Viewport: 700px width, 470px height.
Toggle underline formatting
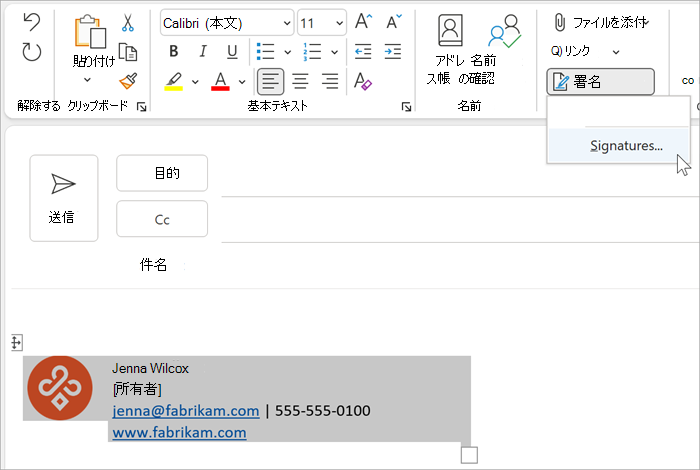(x=232, y=52)
